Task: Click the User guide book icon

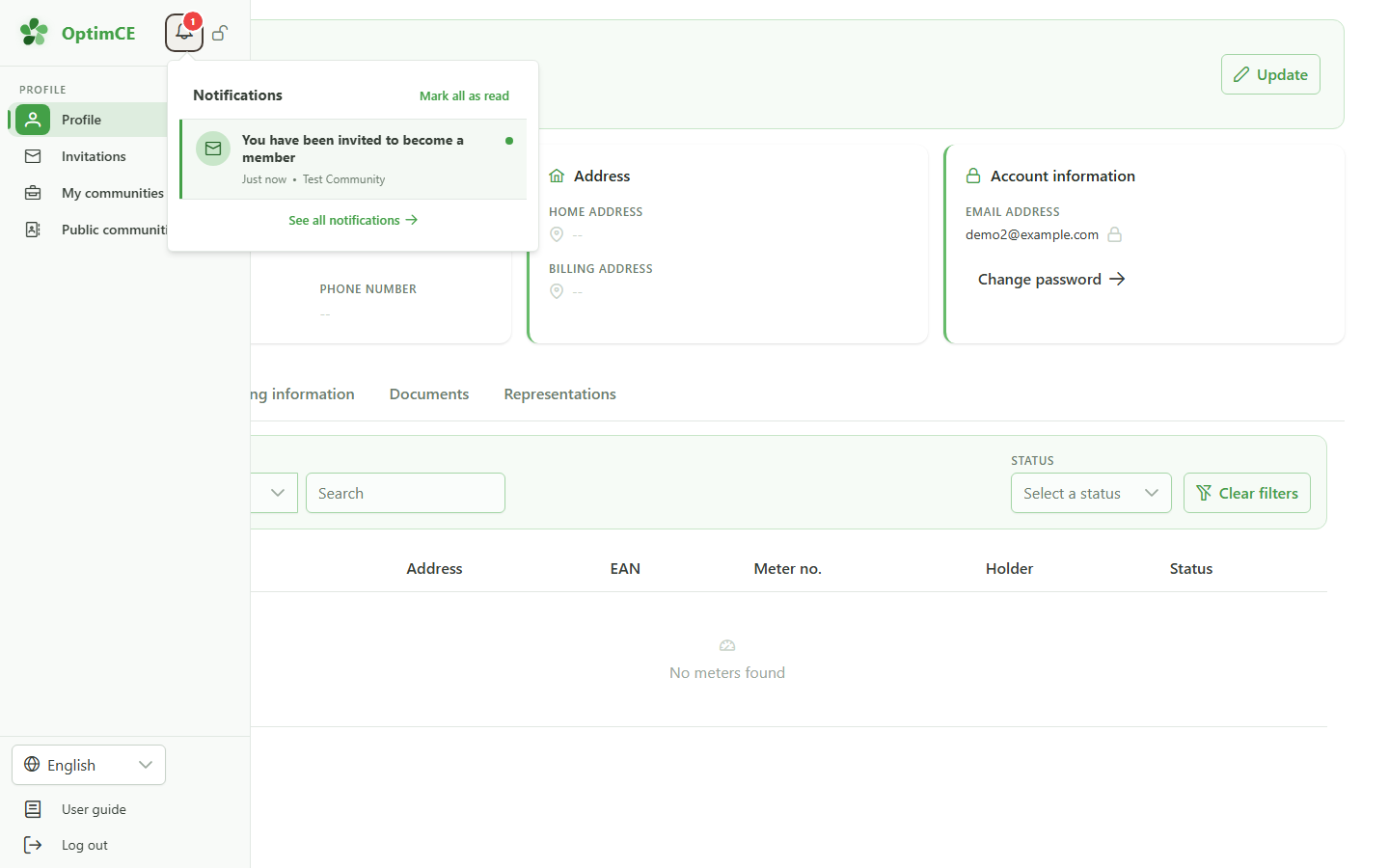Action: coord(33,809)
